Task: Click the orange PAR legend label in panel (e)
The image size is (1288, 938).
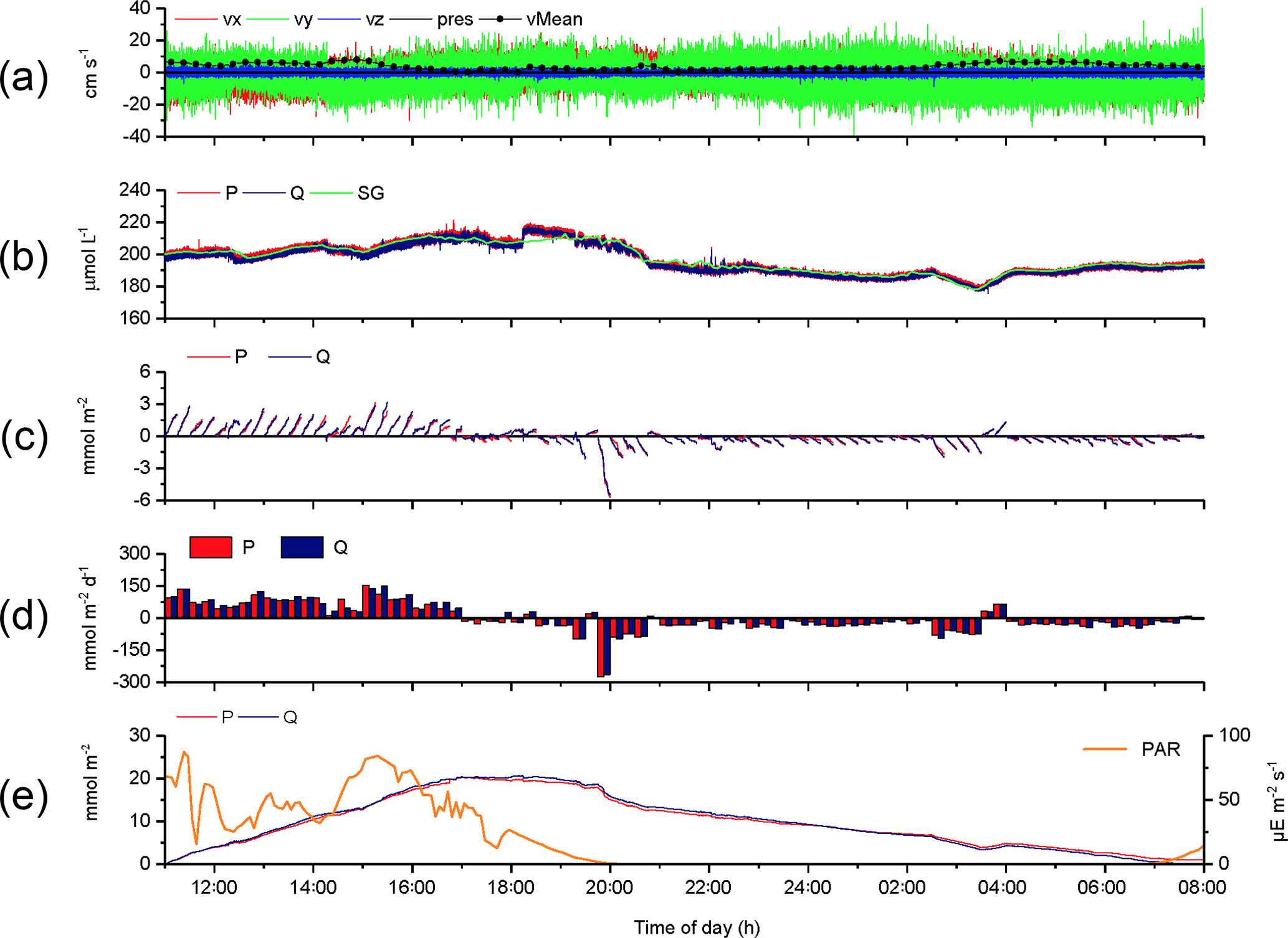Action: click(1160, 749)
